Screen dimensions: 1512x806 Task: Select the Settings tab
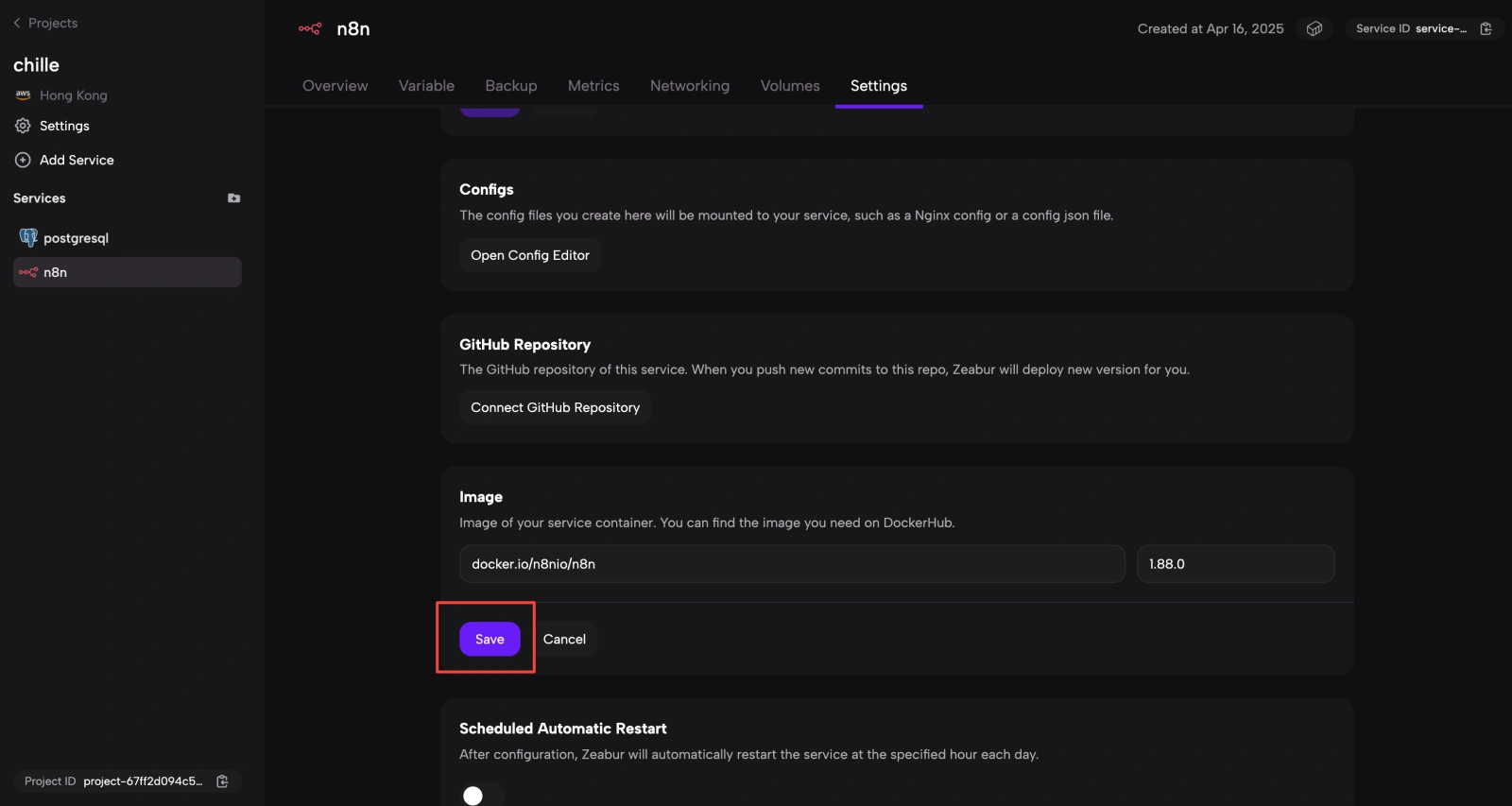[x=879, y=85]
